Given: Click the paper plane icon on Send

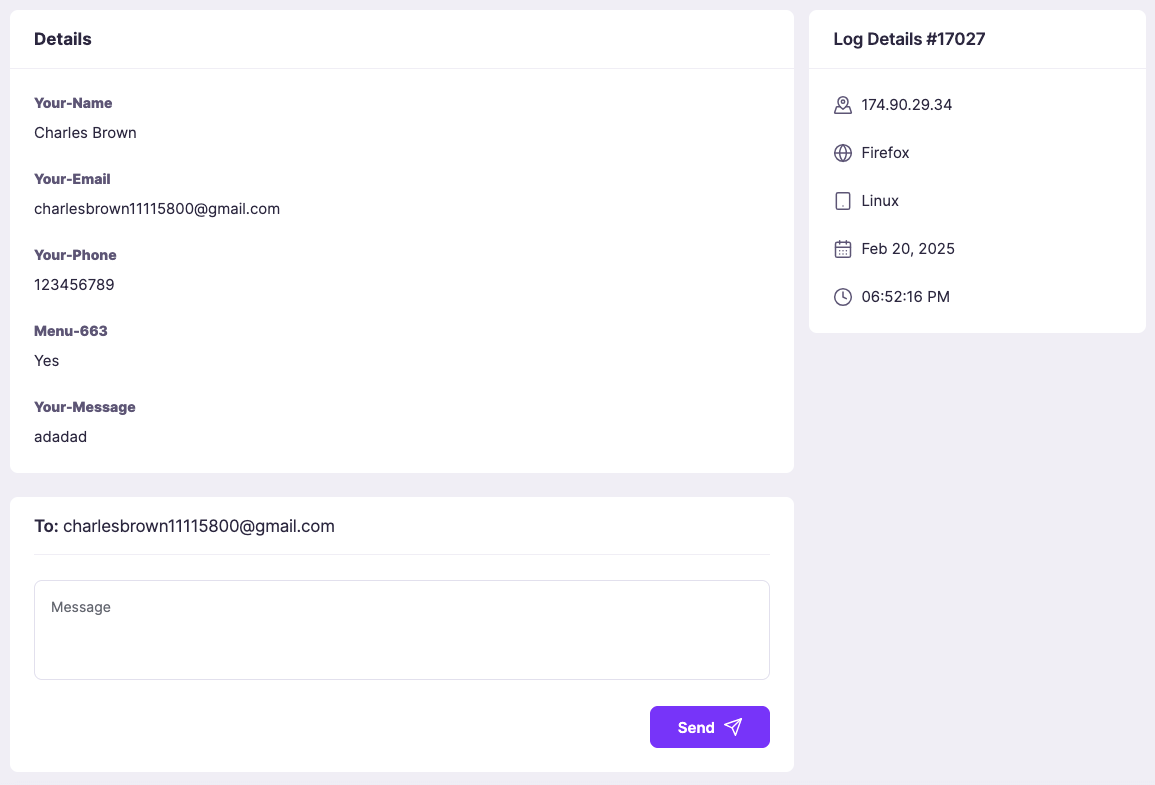Looking at the screenshot, I should (733, 727).
